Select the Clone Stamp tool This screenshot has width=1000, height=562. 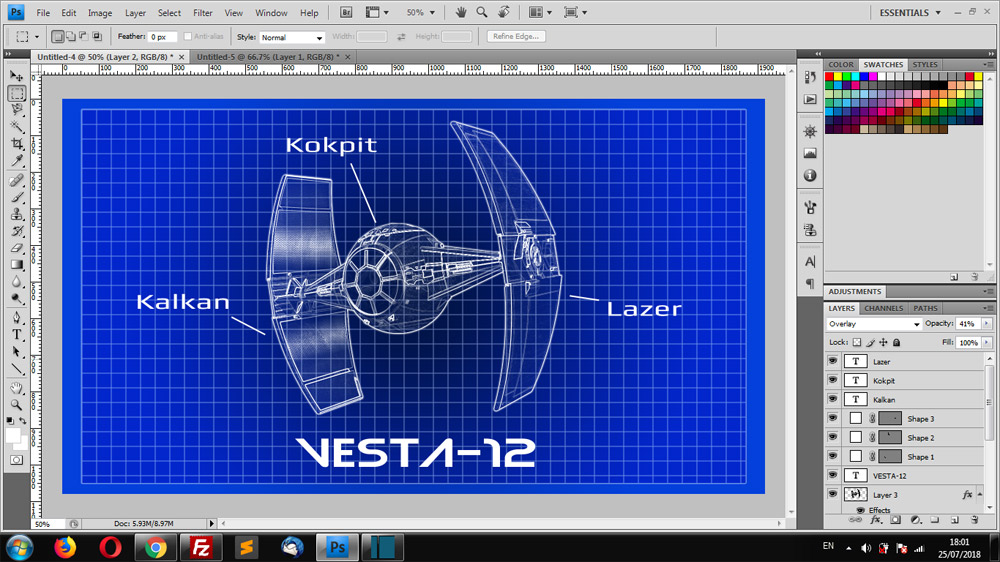pyautogui.click(x=17, y=214)
